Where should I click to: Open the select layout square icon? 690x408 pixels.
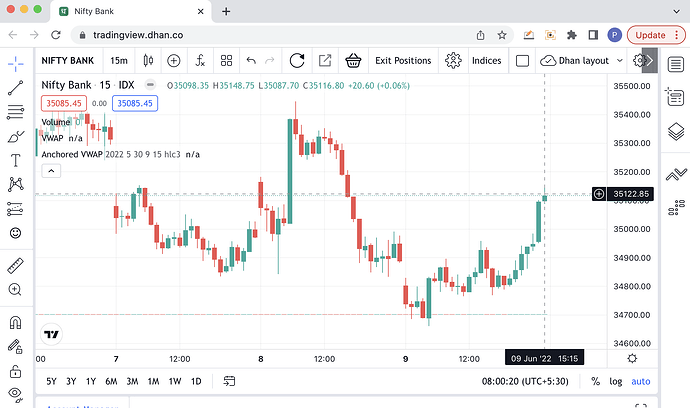(522, 61)
